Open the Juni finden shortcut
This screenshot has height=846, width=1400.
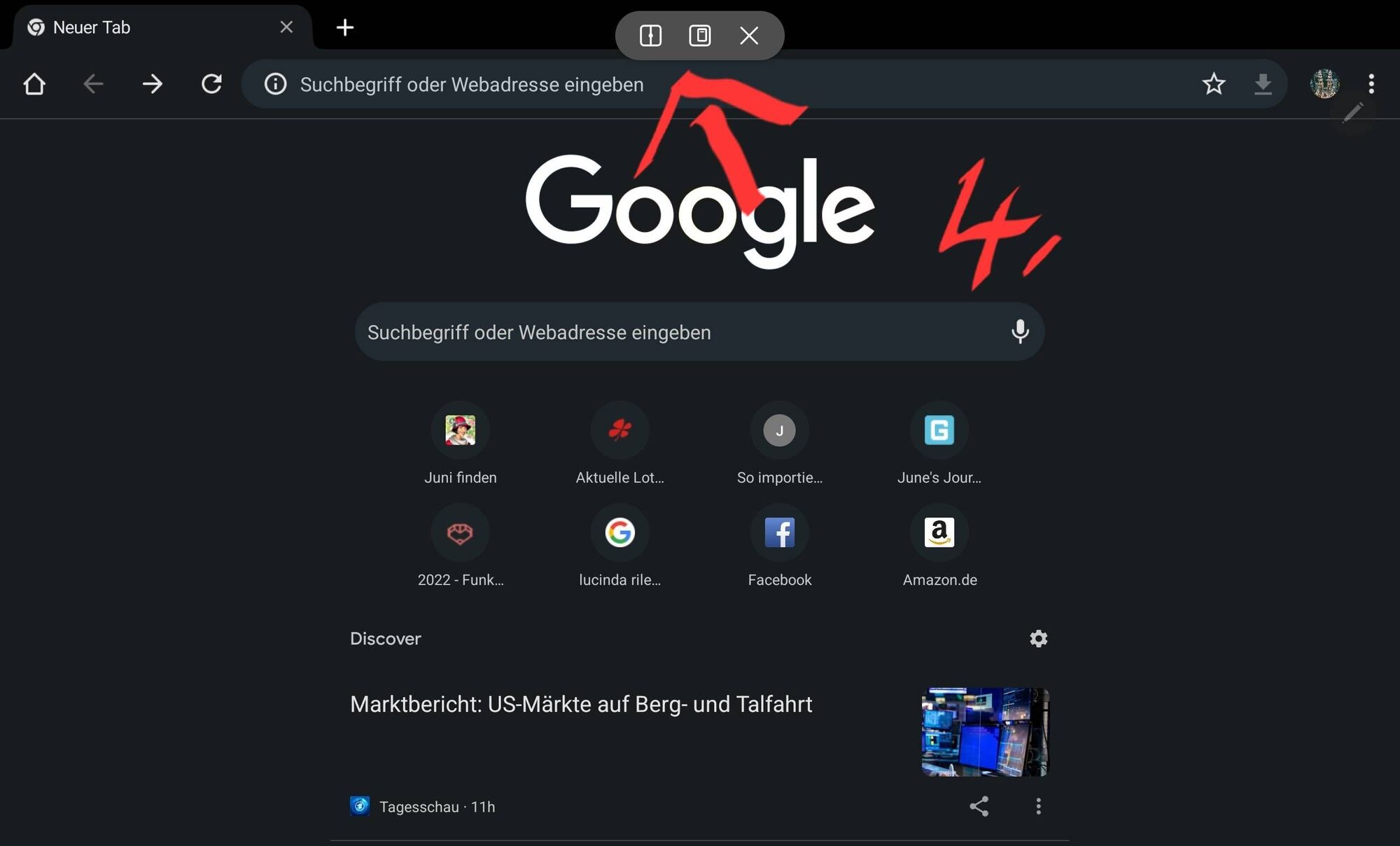(461, 444)
